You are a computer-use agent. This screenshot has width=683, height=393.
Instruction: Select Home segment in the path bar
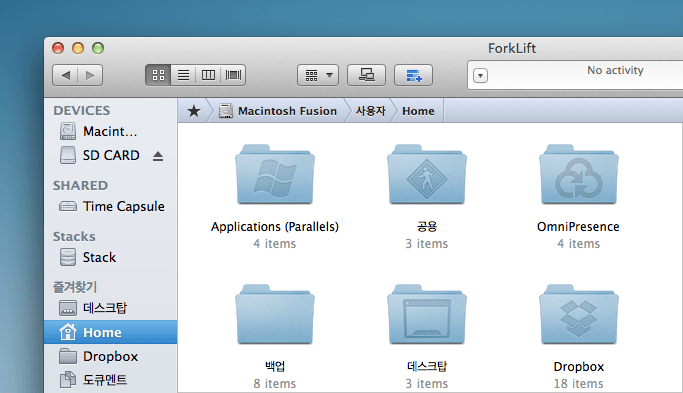click(418, 111)
